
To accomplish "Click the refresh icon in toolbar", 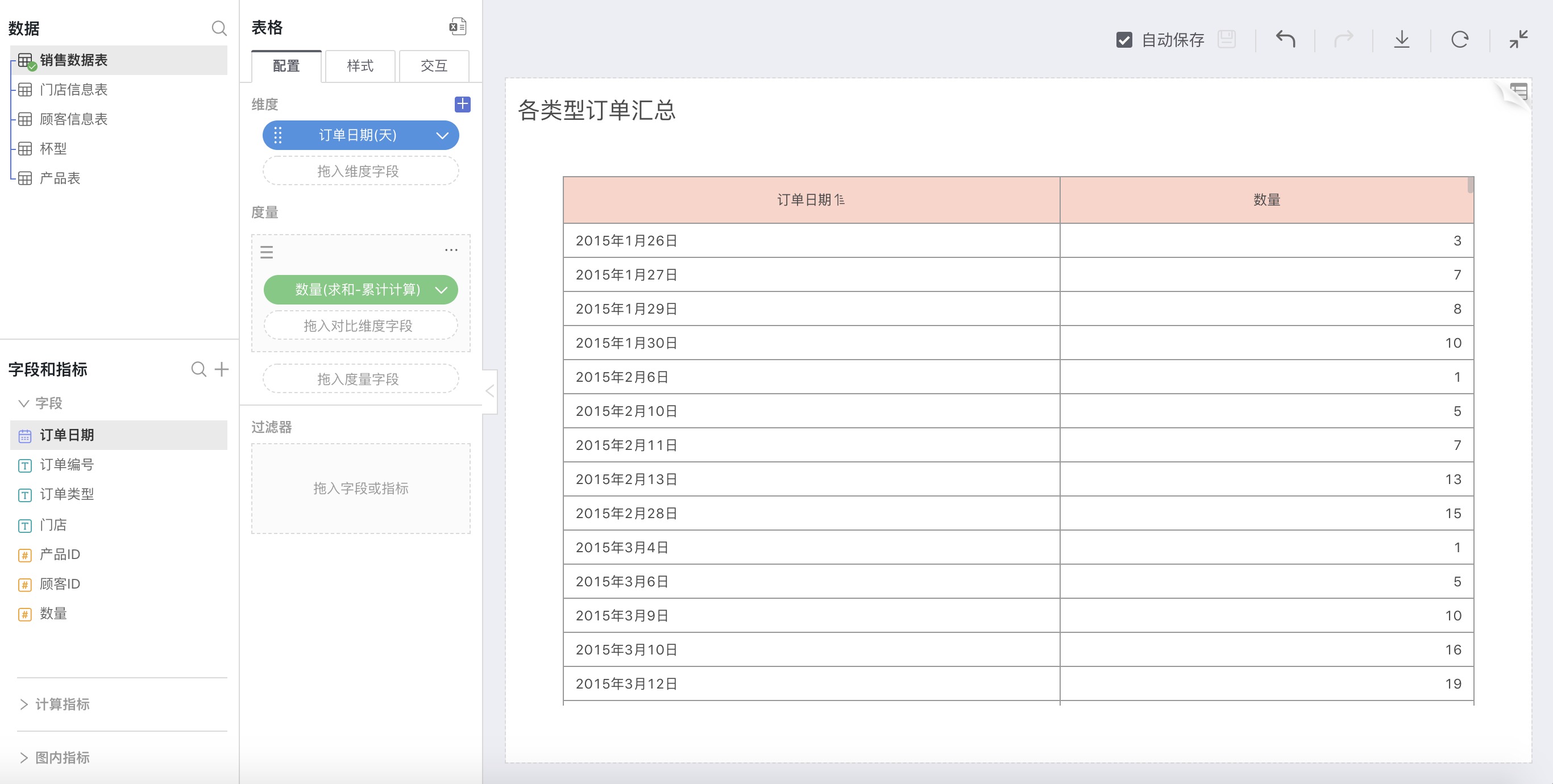I will (1460, 40).
